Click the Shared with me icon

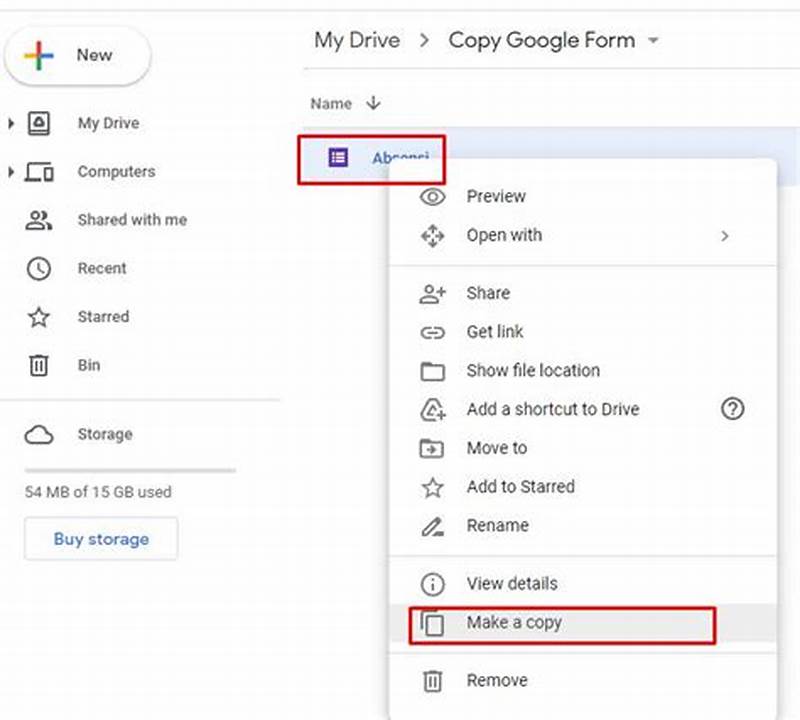(36, 220)
